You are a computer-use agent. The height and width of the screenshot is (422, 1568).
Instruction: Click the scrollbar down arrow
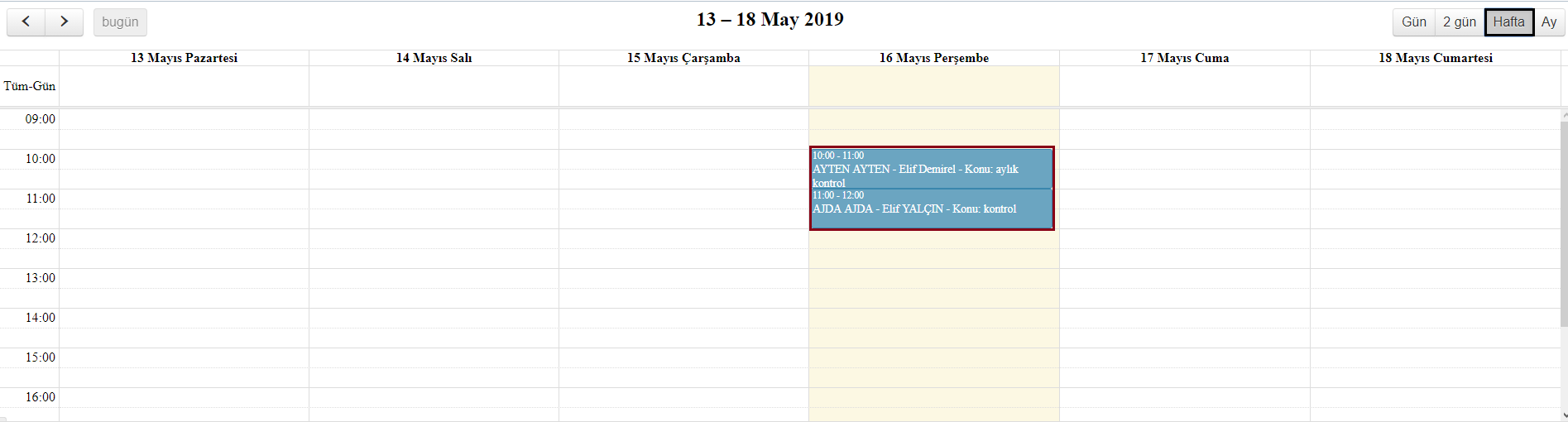click(x=1564, y=415)
